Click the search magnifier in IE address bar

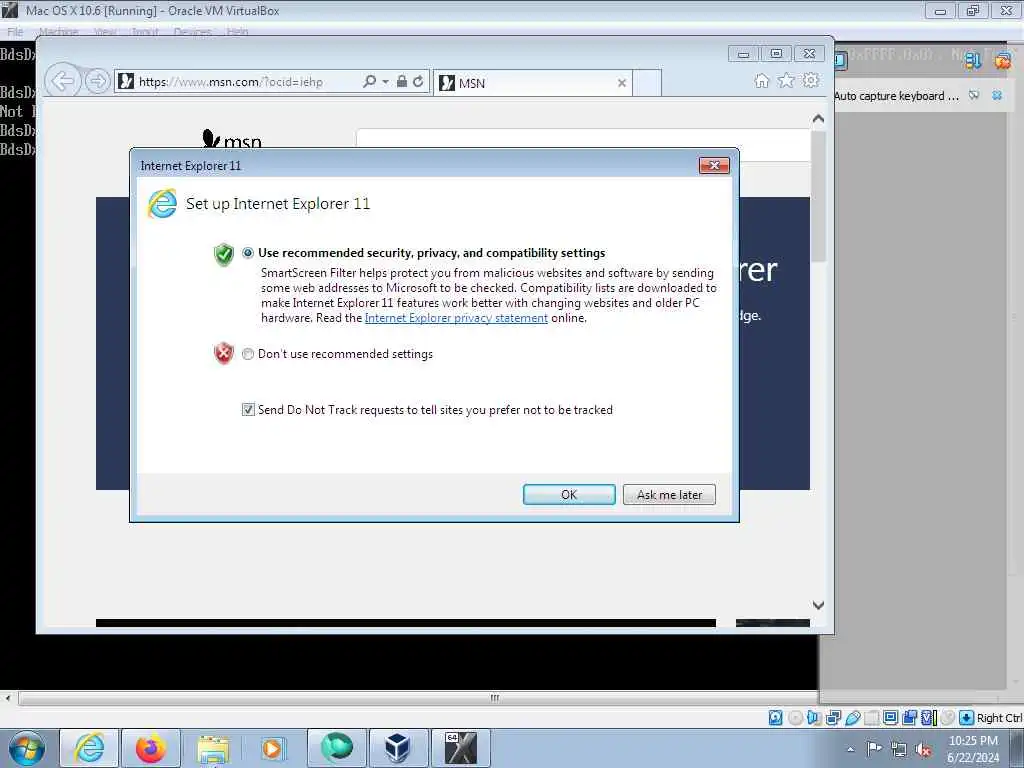pyautogui.click(x=369, y=82)
